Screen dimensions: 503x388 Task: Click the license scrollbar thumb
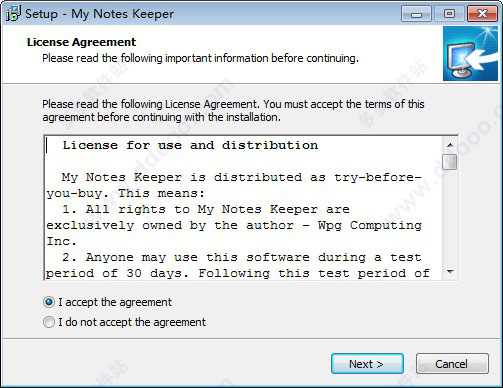coord(450,162)
